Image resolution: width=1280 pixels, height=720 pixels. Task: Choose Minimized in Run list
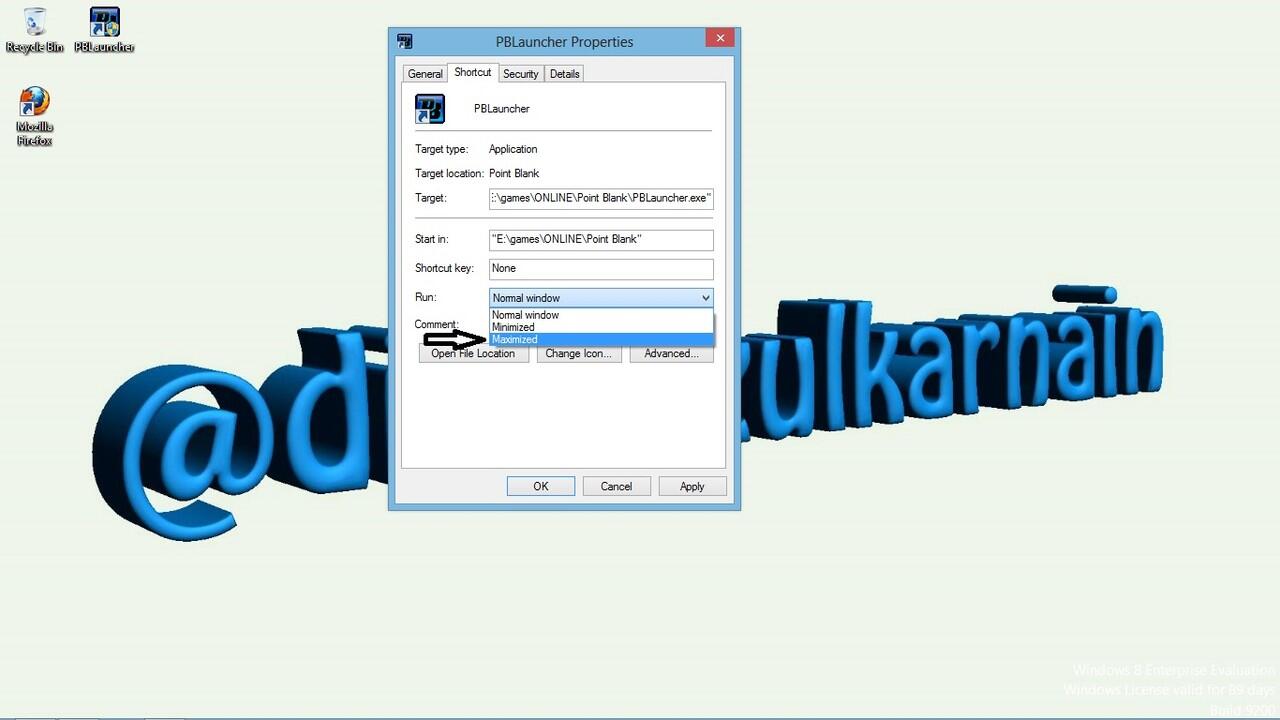pos(601,327)
